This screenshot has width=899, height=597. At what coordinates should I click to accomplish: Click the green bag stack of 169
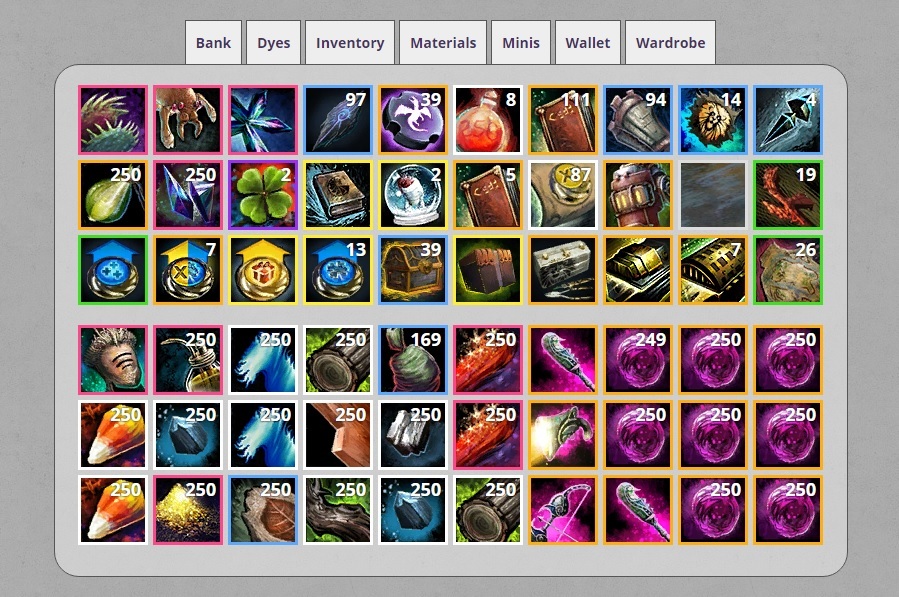[413, 360]
